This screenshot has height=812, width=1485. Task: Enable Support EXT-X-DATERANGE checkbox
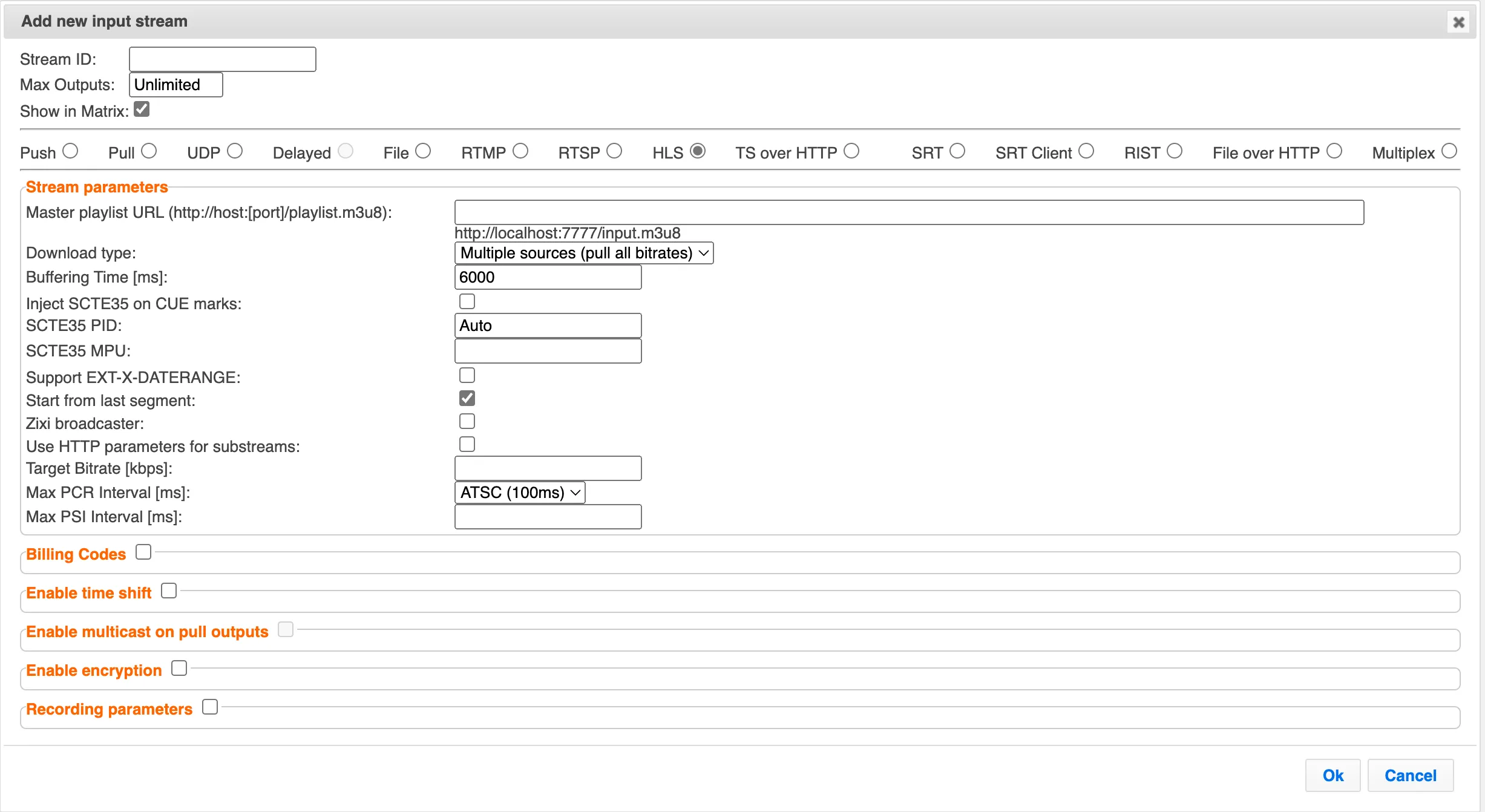point(467,375)
